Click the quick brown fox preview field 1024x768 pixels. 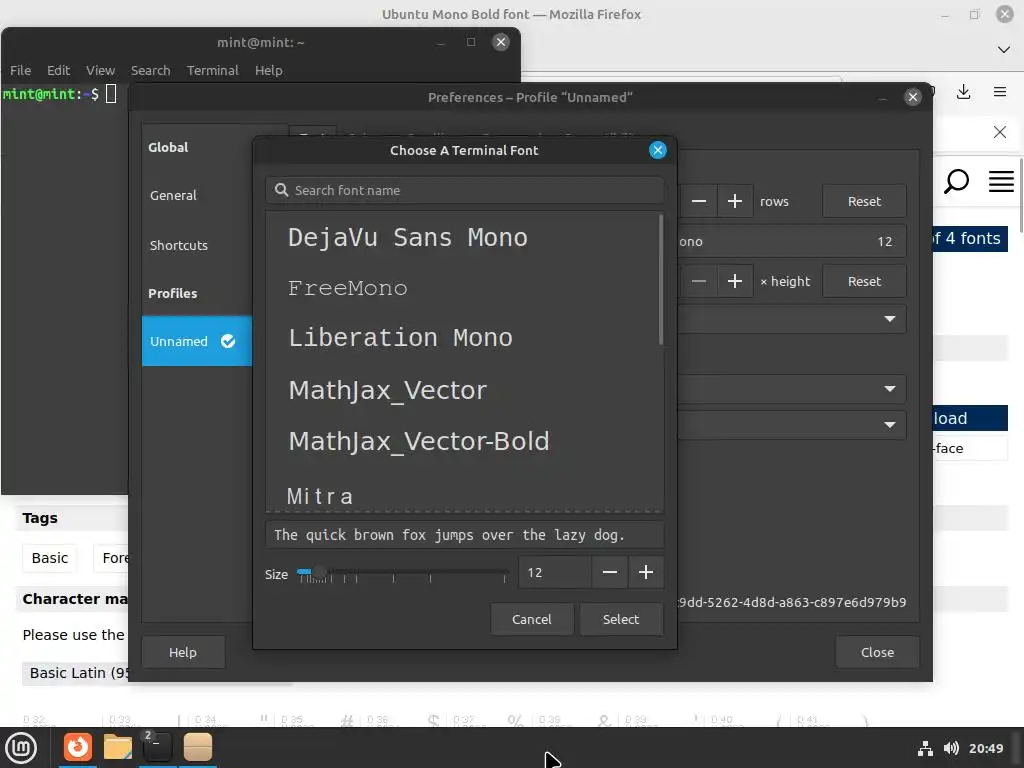click(465, 535)
